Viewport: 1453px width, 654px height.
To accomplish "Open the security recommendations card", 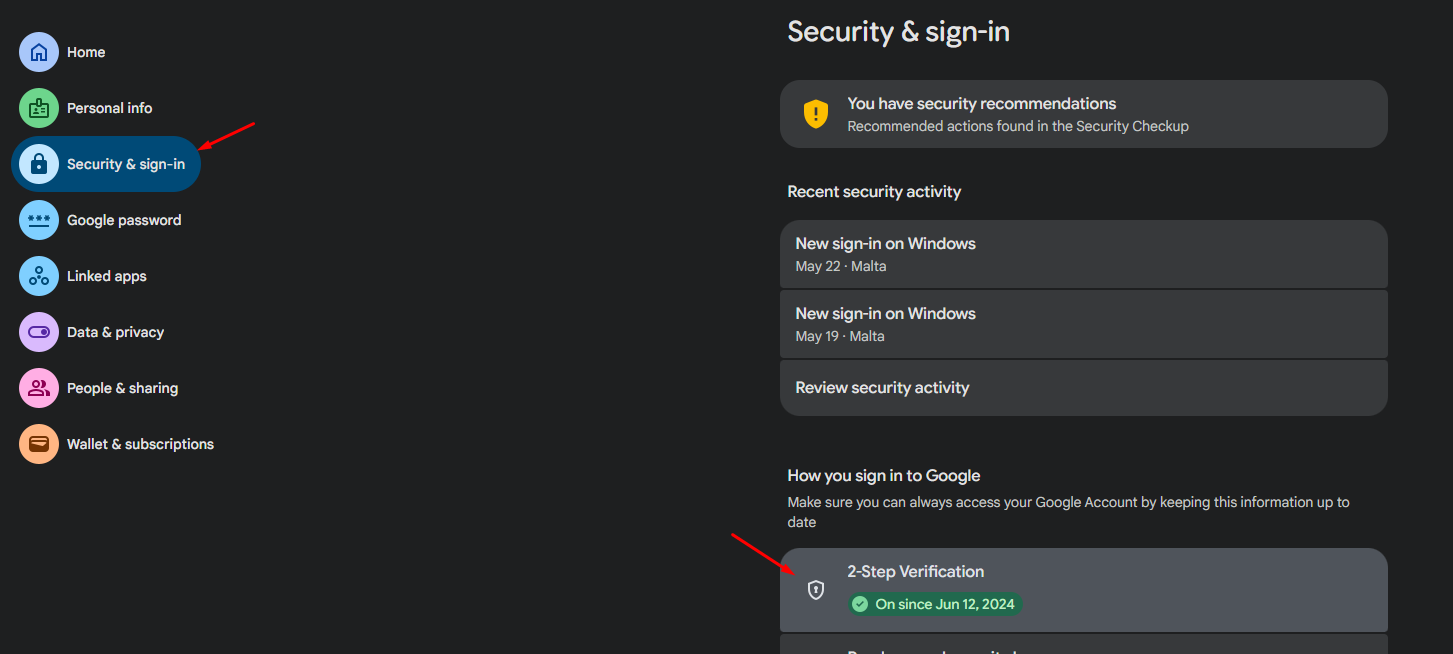I will tap(1084, 114).
